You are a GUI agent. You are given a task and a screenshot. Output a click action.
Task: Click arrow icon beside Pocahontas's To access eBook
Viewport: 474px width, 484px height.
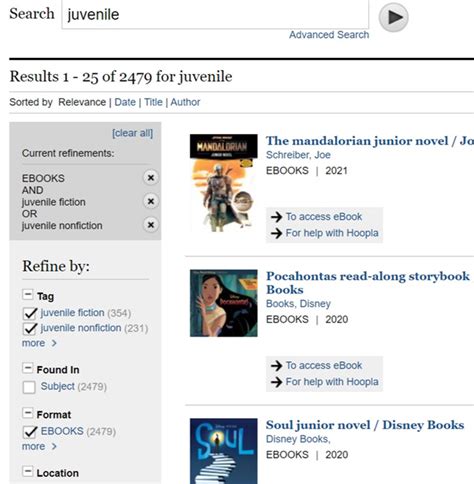pyautogui.click(x=276, y=366)
